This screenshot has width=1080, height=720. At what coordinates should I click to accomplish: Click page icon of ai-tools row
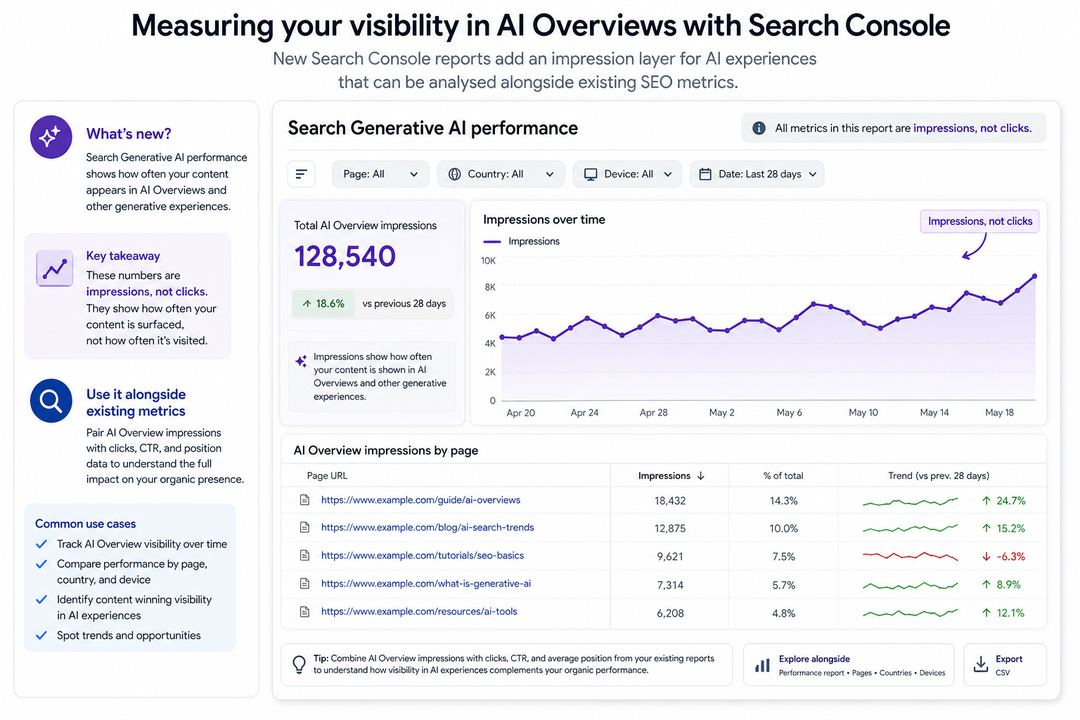(x=304, y=612)
